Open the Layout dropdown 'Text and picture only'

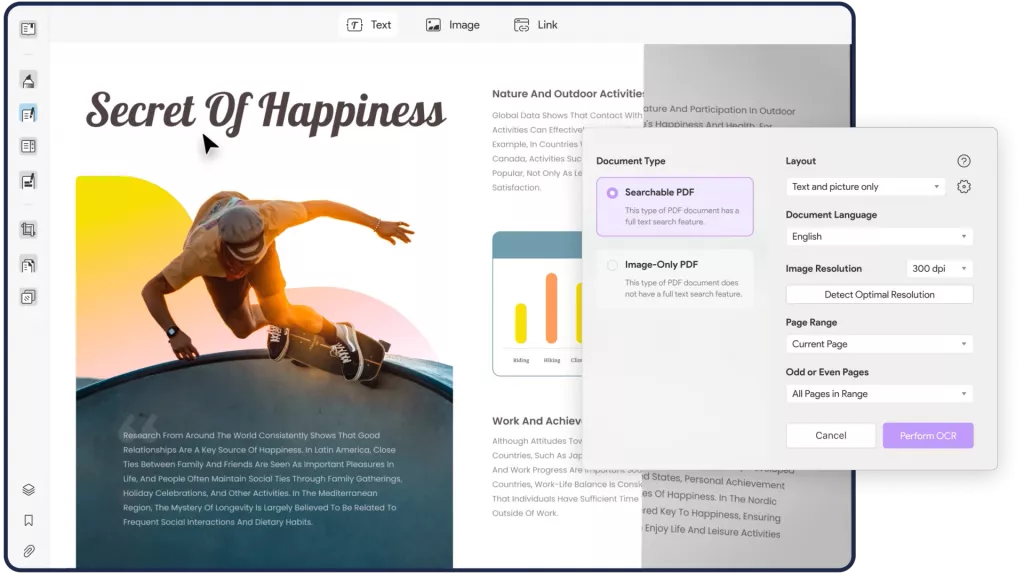coord(865,187)
